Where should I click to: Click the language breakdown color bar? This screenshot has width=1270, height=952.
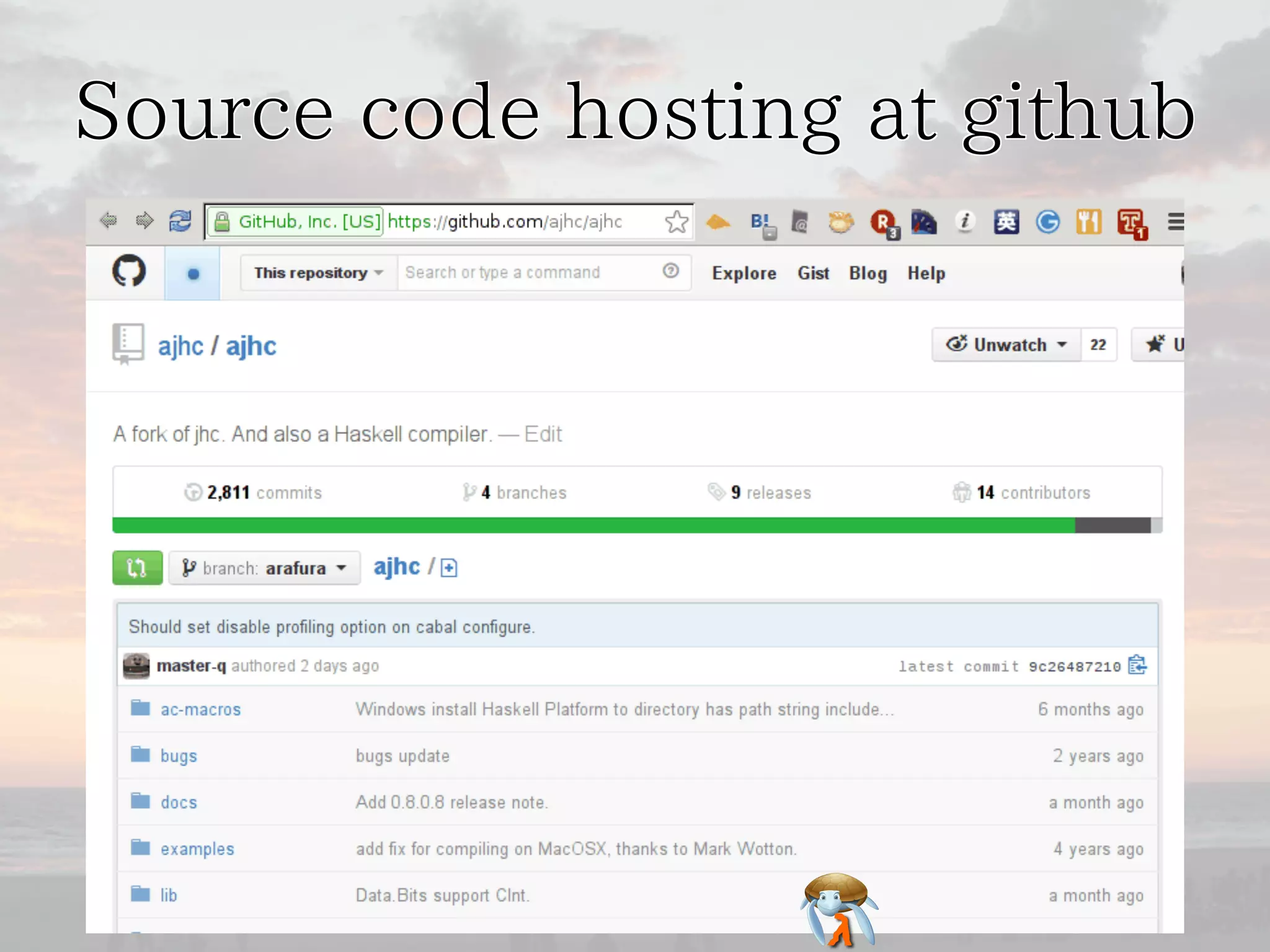click(x=637, y=525)
